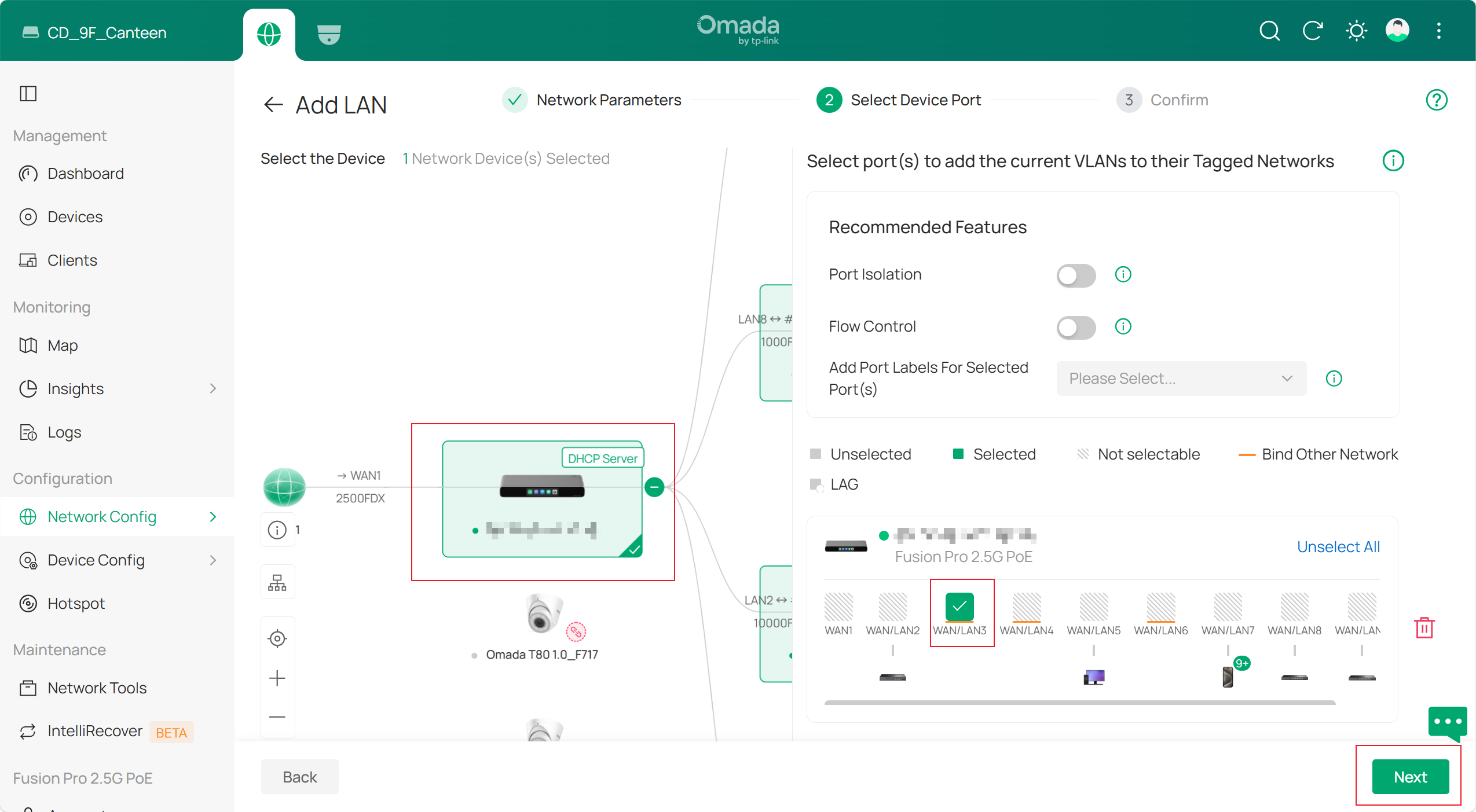Select the WAN/LAN4 port box

[x=1027, y=607]
